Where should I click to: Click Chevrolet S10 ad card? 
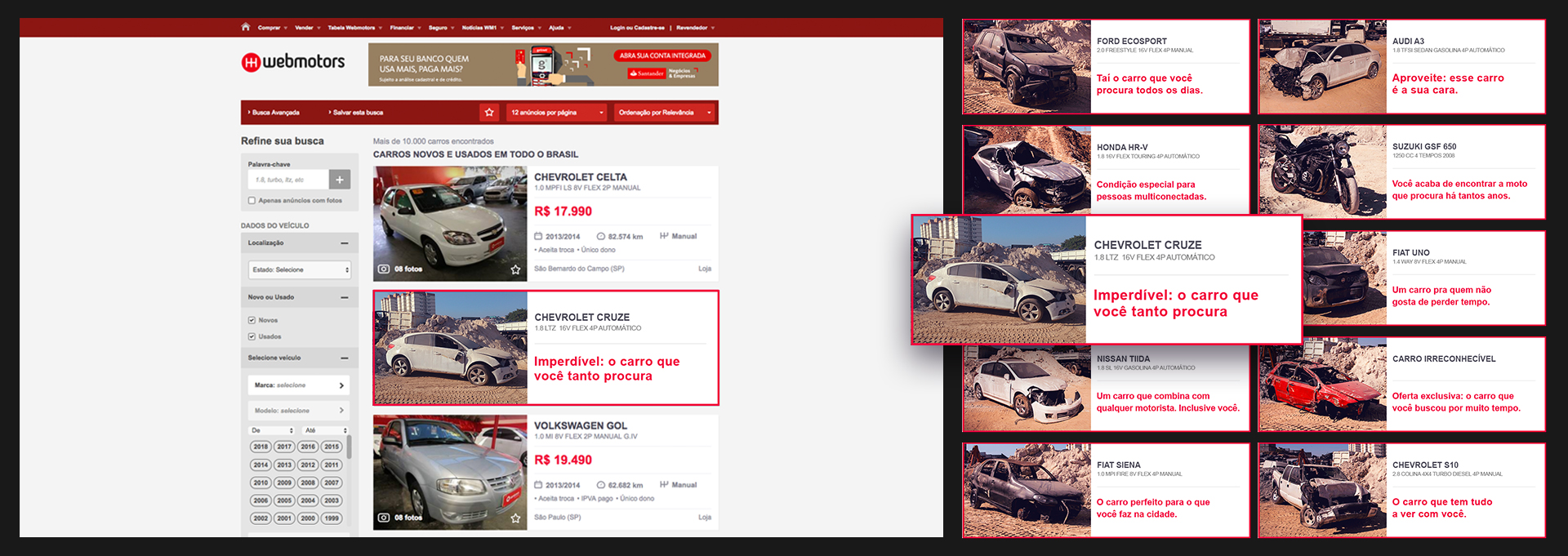[x=1401, y=491]
